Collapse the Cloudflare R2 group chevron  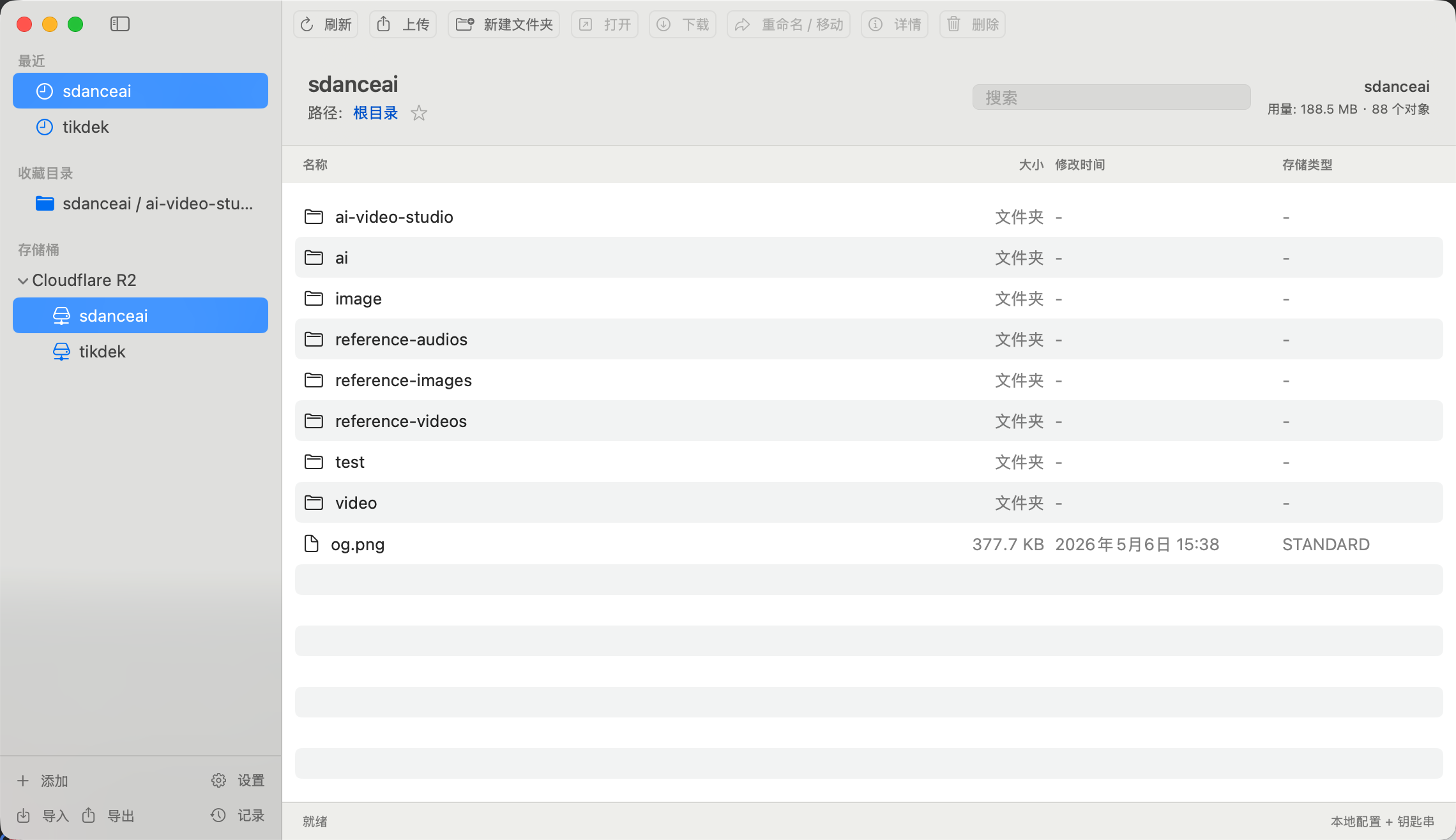23,280
